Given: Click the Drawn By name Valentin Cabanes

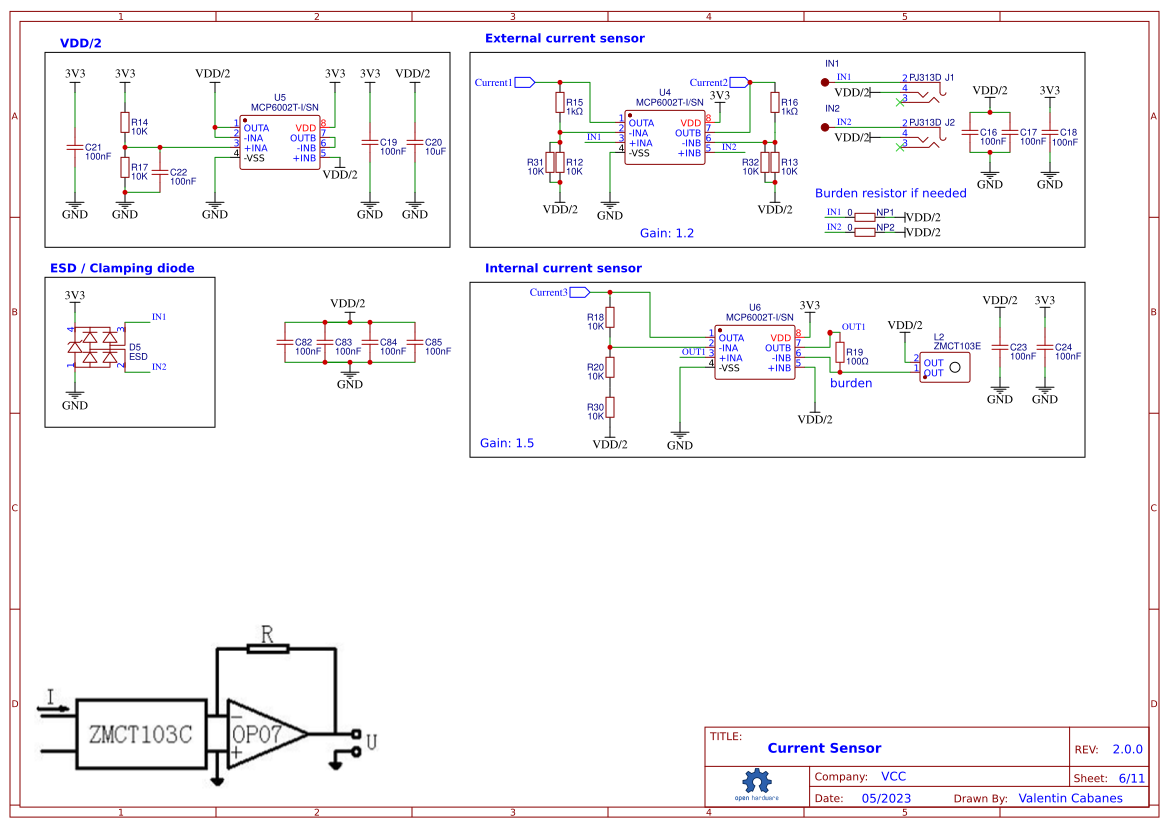Looking at the screenshot, I should (x=1070, y=798).
